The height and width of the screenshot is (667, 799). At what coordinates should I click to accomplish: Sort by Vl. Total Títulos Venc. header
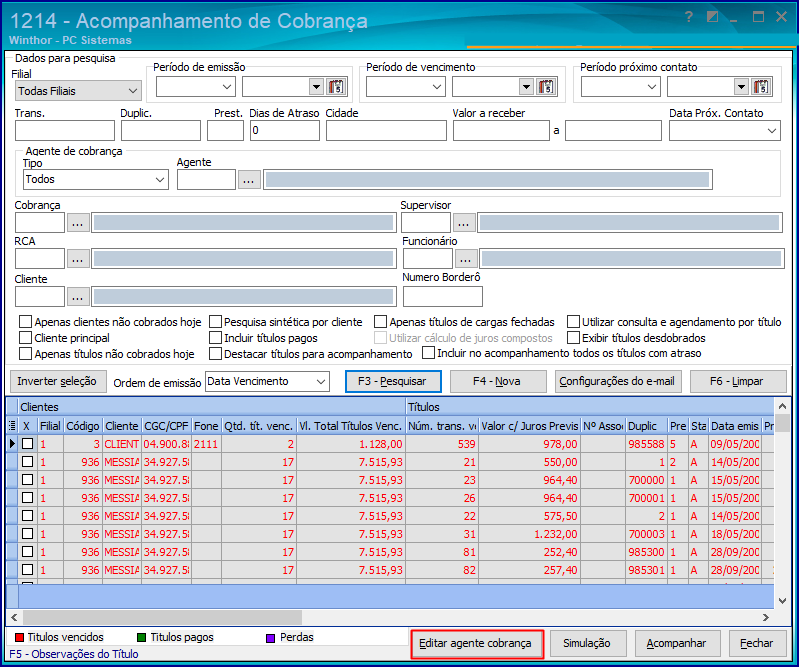pos(351,426)
